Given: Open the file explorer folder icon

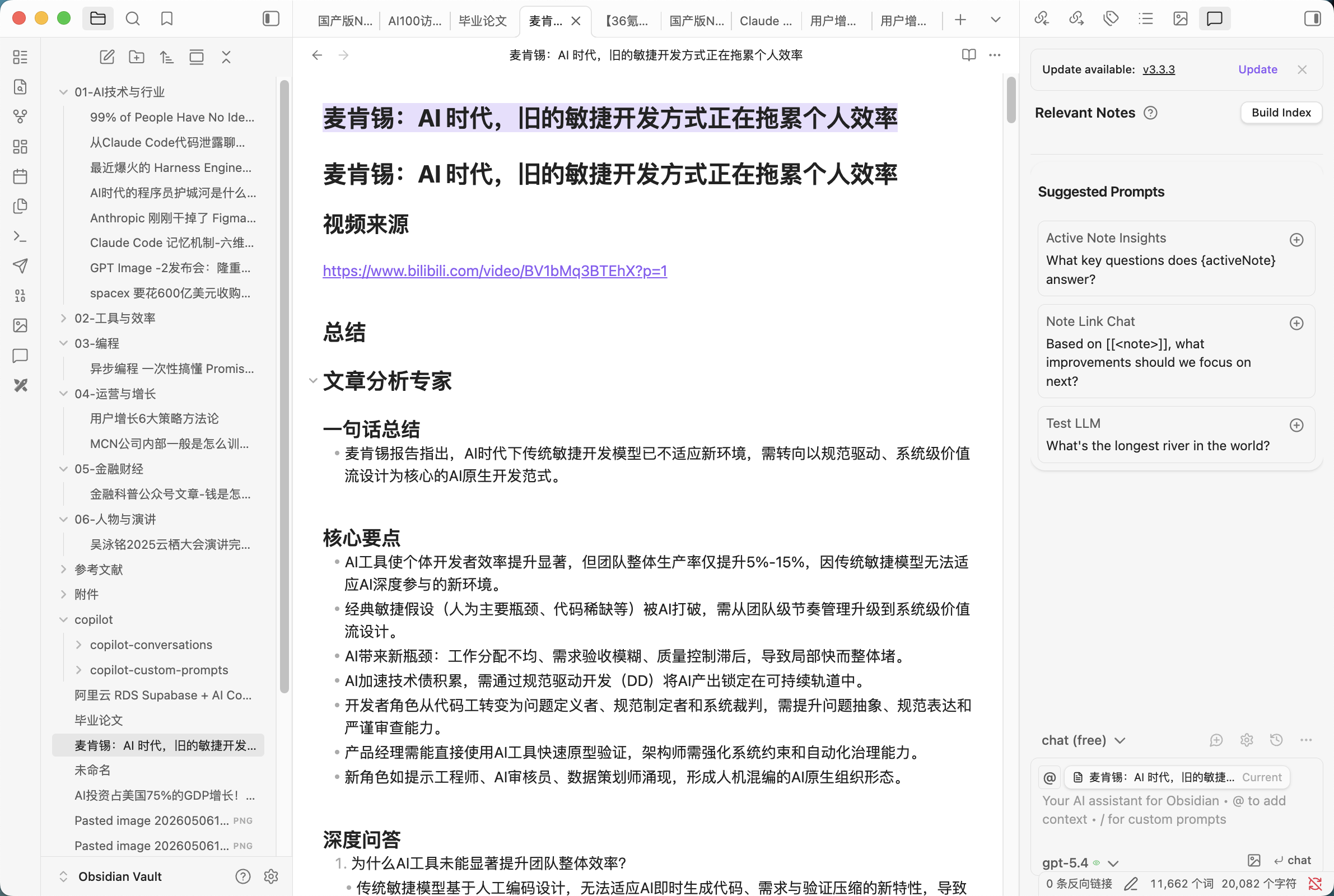Looking at the screenshot, I should [x=97, y=19].
